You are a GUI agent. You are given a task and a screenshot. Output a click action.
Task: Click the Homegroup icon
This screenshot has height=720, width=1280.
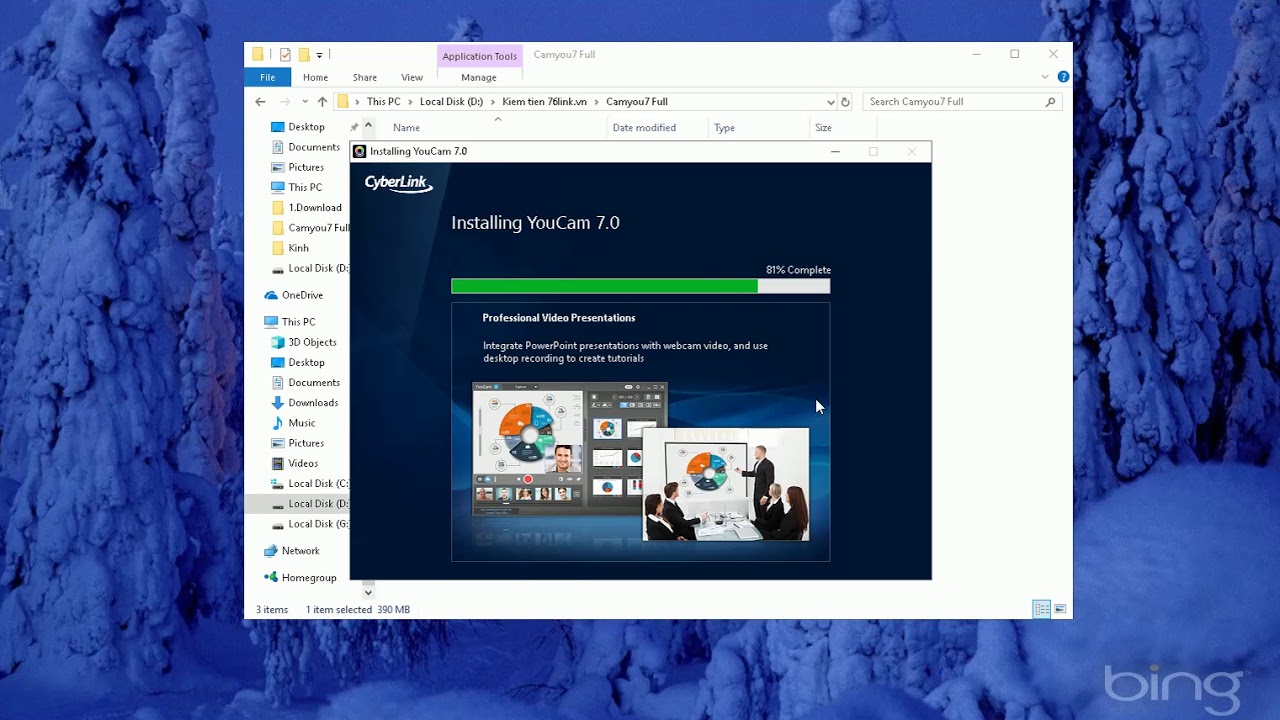pos(271,577)
